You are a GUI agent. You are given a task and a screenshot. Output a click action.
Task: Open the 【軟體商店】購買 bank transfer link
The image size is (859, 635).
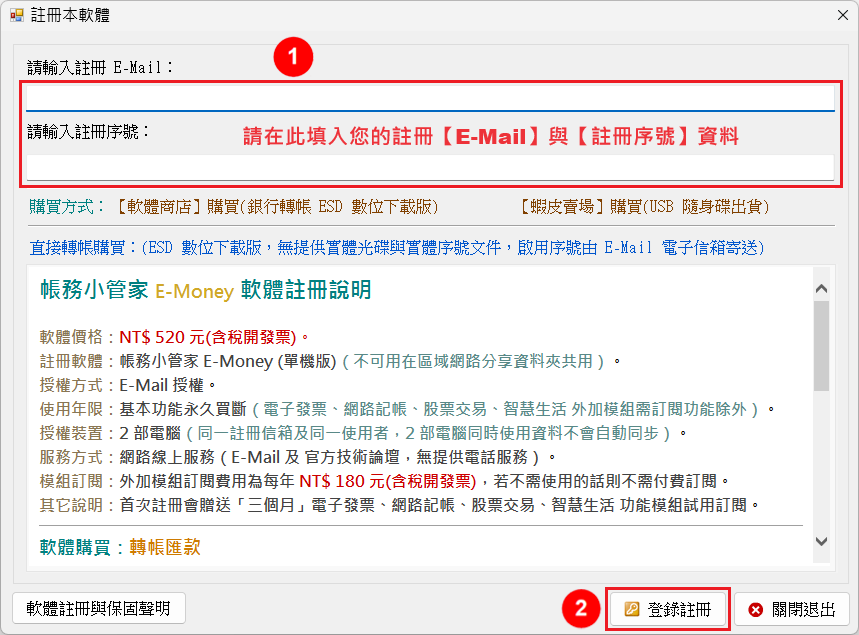tap(277, 207)
